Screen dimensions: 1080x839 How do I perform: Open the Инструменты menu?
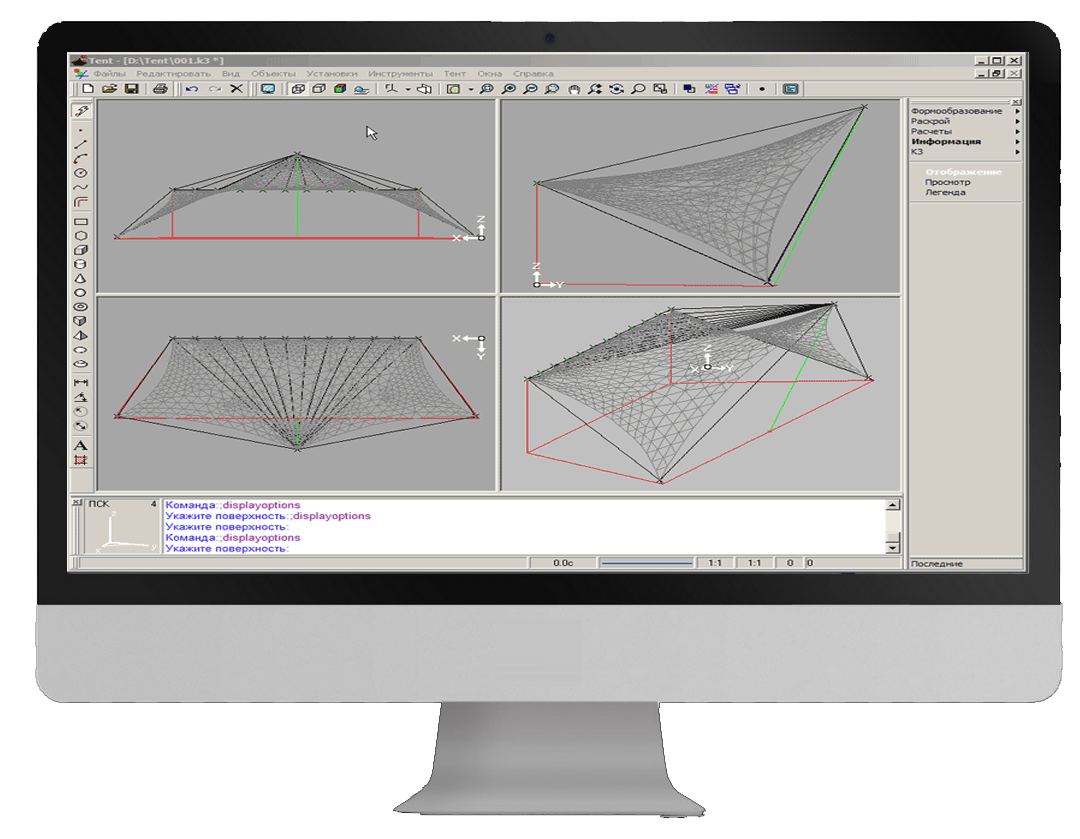pyautogui.click(x=400, y=74)
